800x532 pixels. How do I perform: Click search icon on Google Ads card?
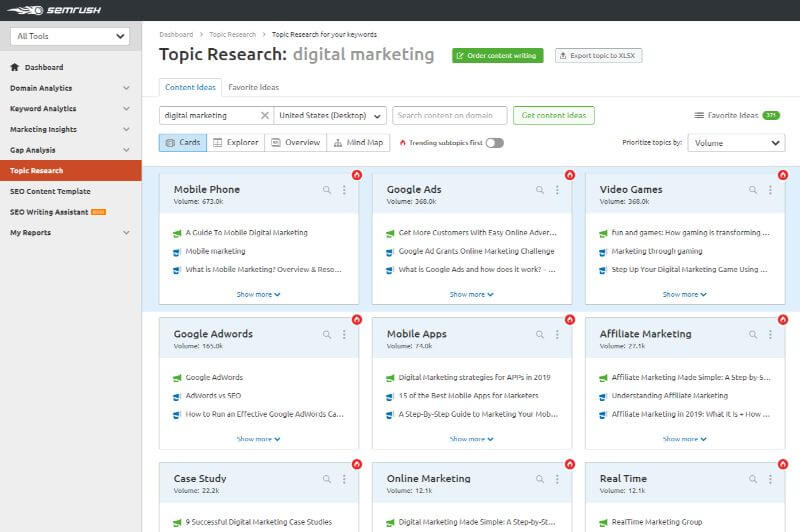(x=540, y=190)
